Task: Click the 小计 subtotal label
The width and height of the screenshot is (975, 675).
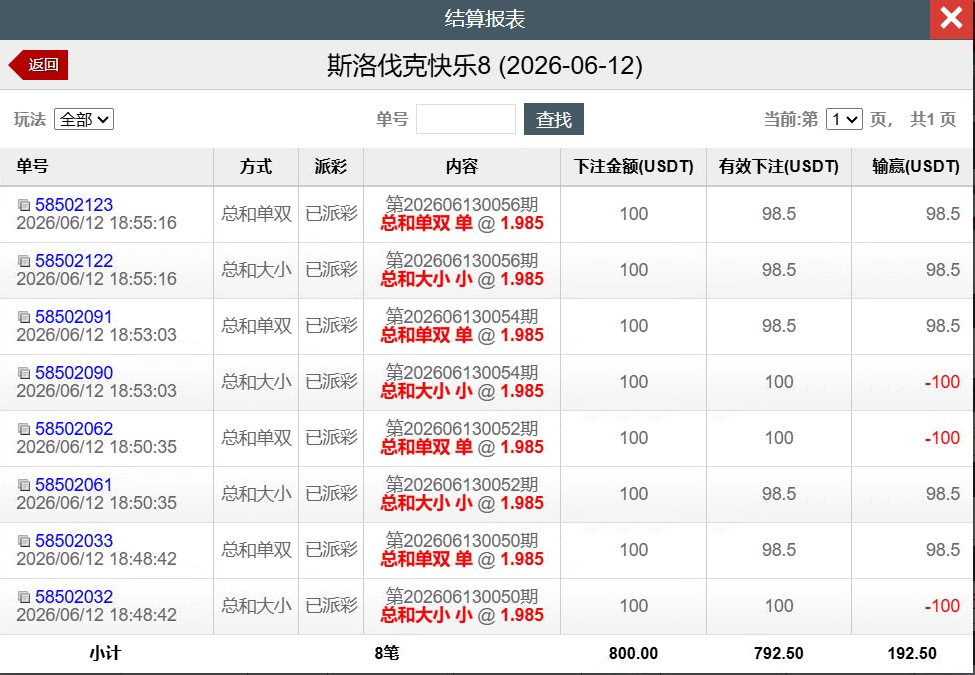Action: (x=105, y=653)
